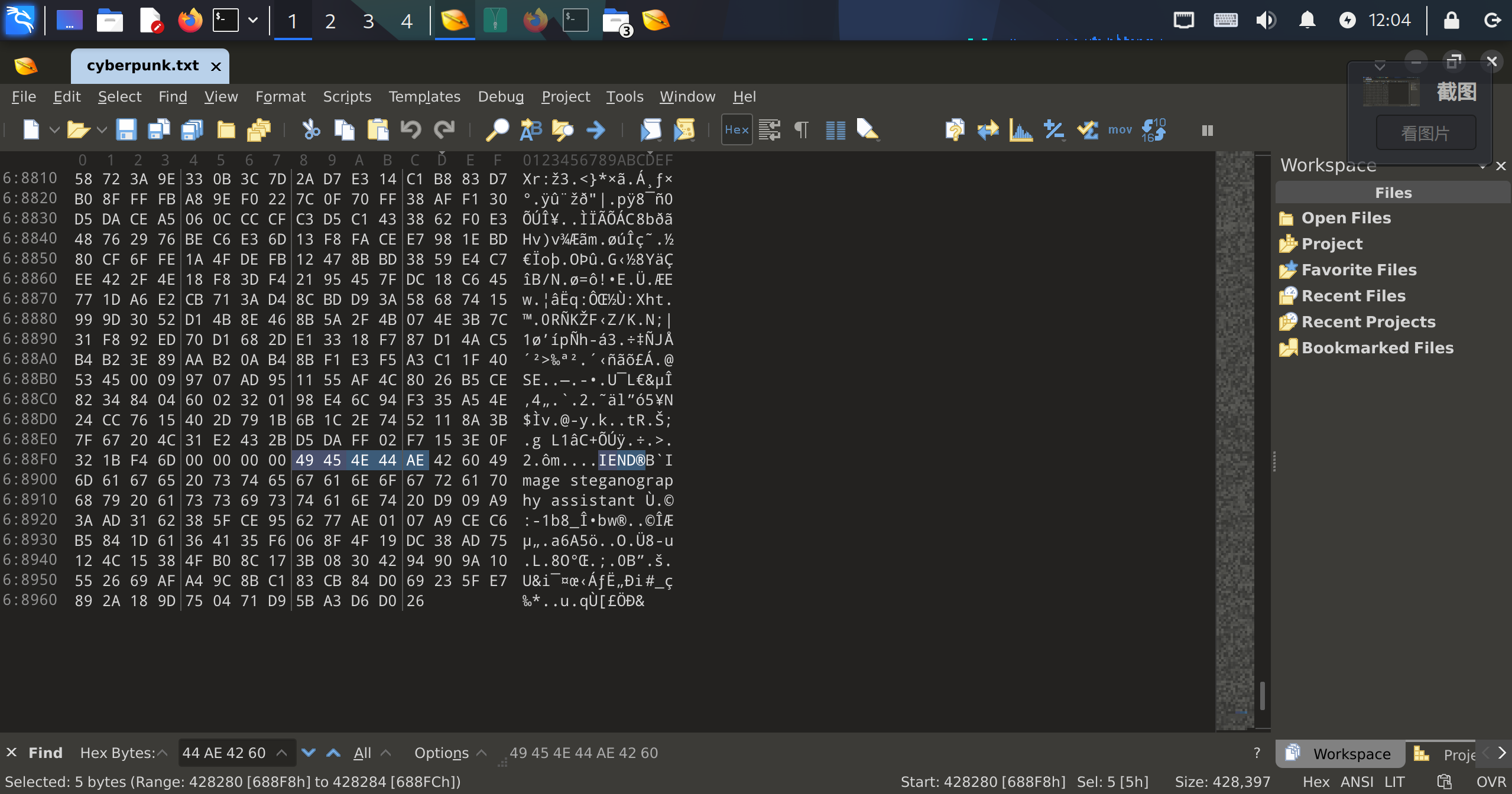The width and height of the screenshot is (1512, 794).
Task: Expand the Find Options chevron
Action: [x=481, y=753]
